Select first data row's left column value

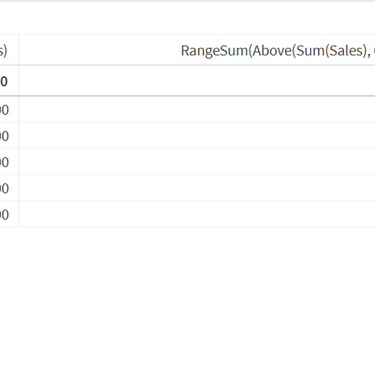coord(4,110)
